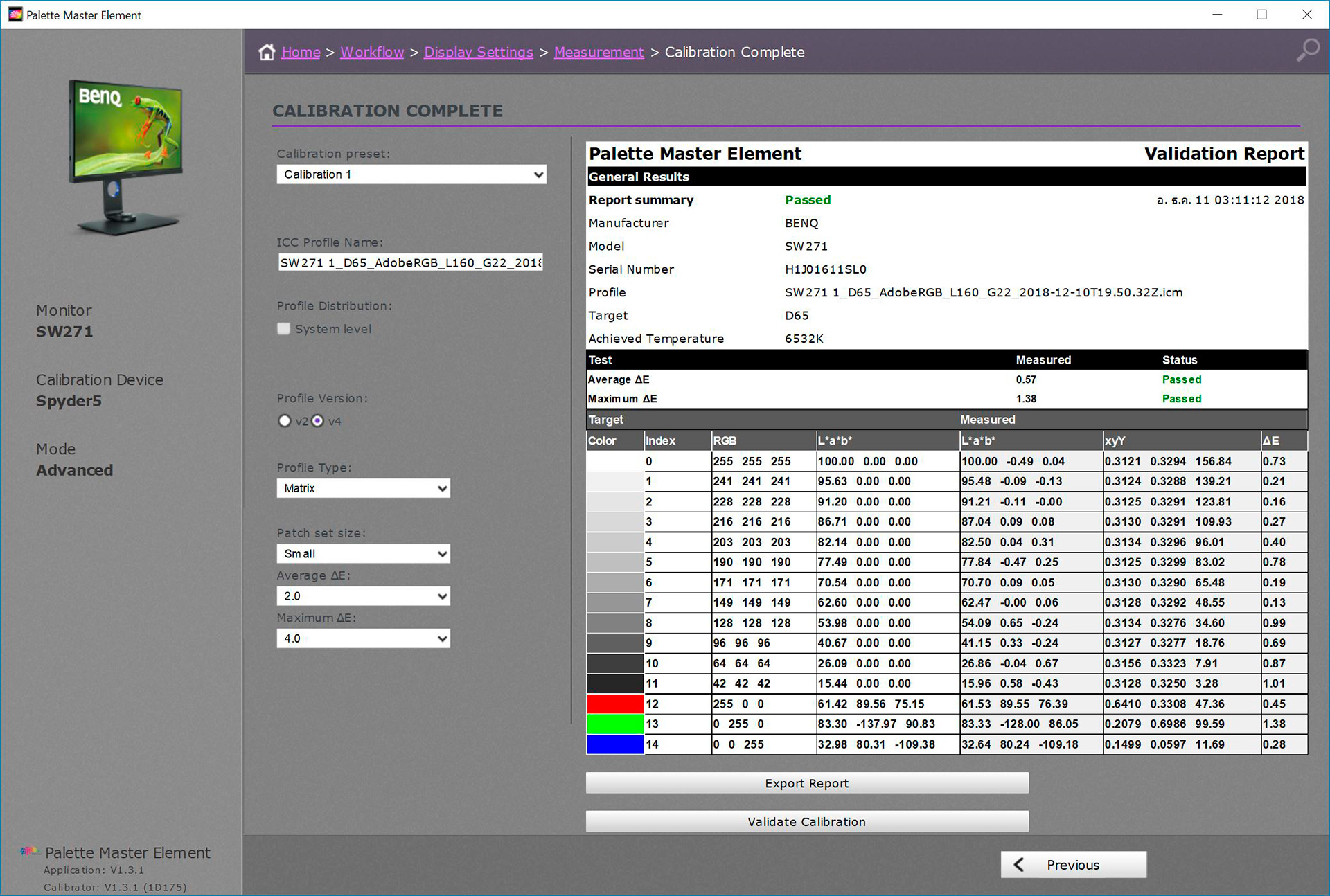Go to Home breadcrumb link
1330x896 pixels.
tap(301, 52)
